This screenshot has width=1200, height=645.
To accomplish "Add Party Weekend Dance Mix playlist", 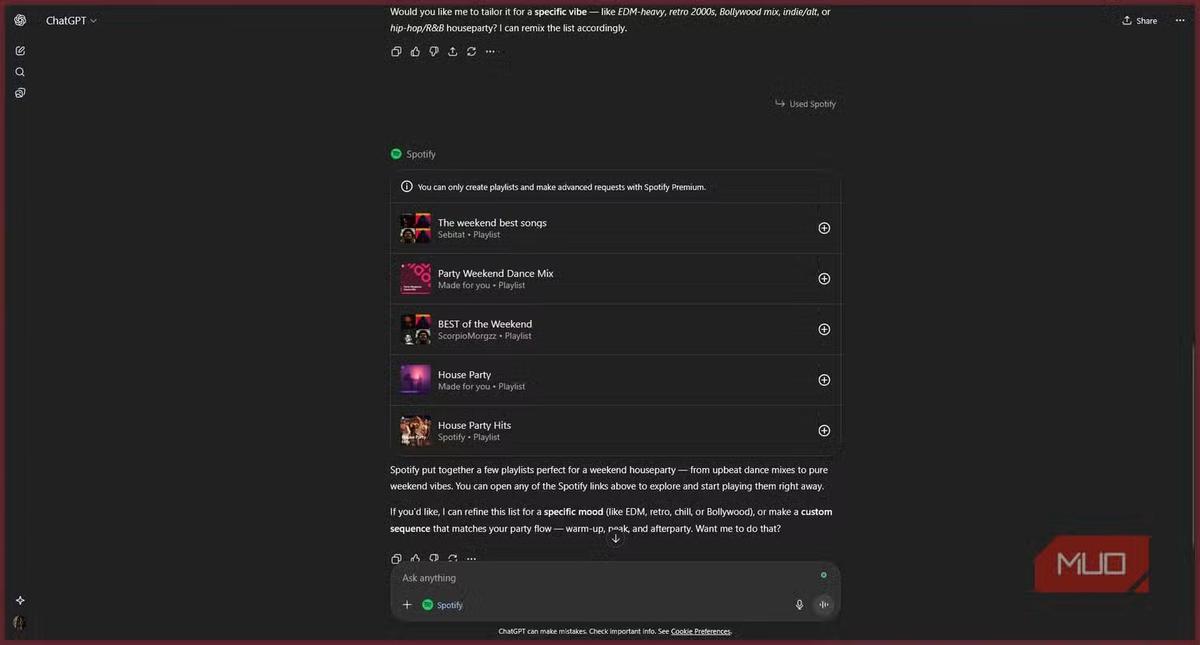I will pos(824,279).
